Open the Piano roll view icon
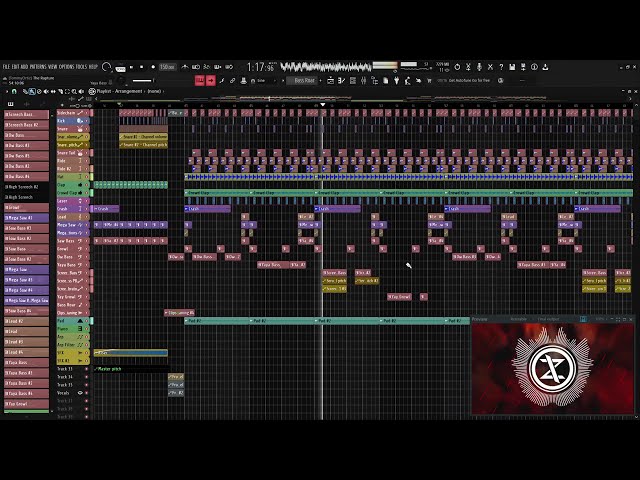Image resolution: width=640 pixels, height=480 pixels. [342, 81]
